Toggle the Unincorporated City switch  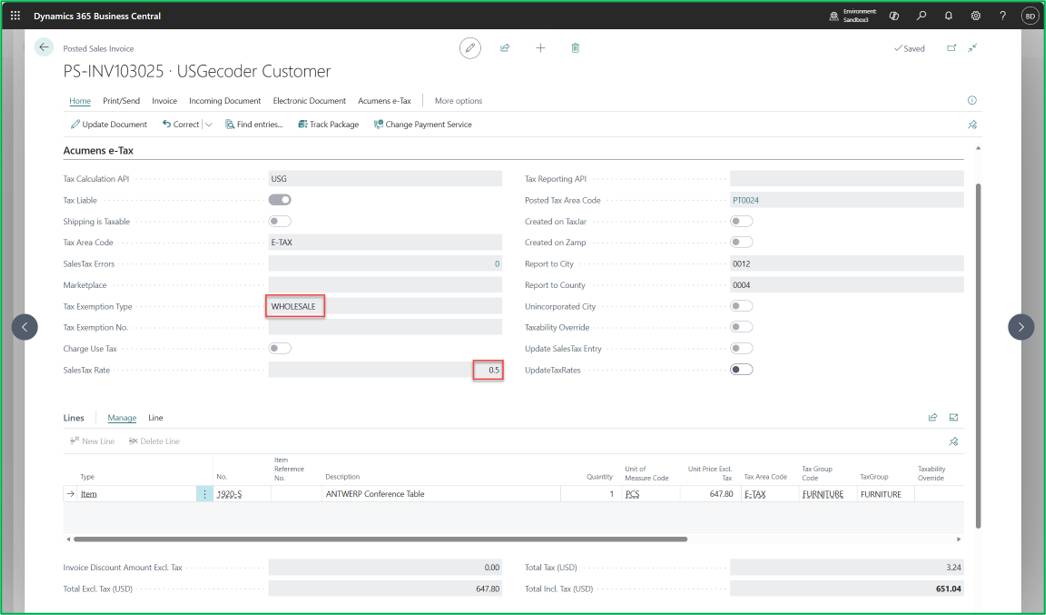742,306
